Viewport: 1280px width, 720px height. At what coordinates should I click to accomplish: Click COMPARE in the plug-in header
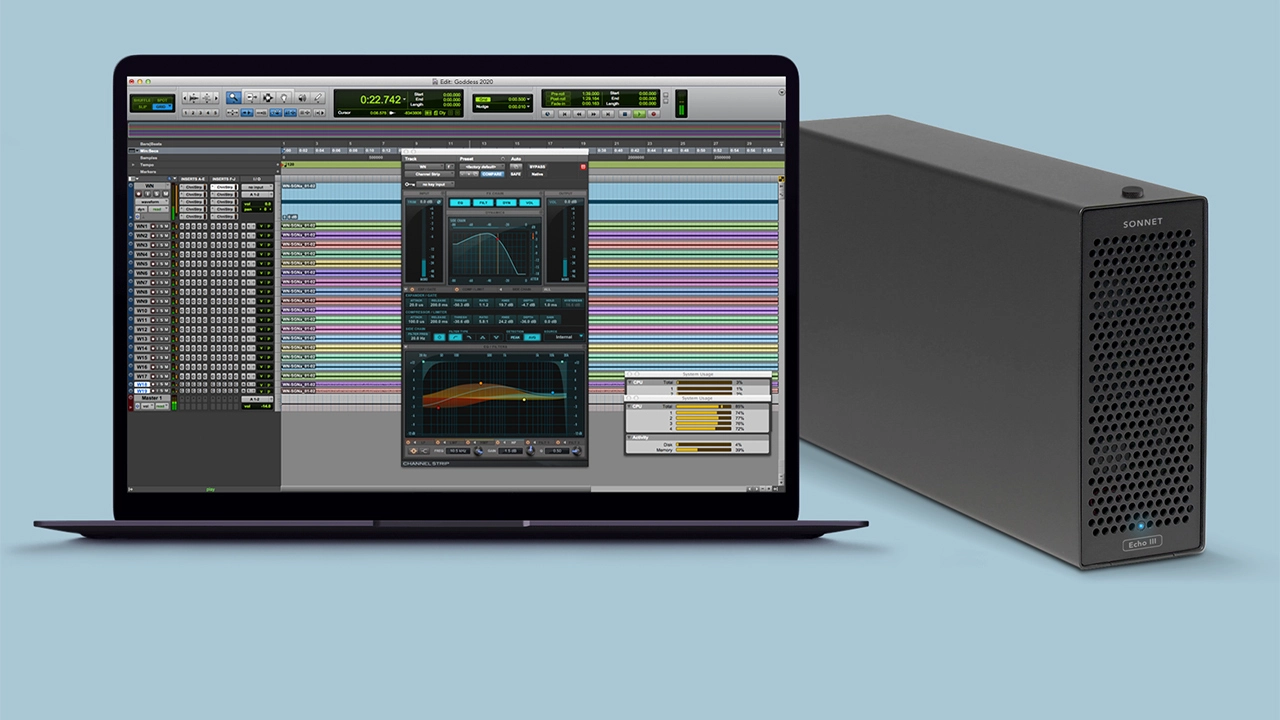(x=493, y=174)
